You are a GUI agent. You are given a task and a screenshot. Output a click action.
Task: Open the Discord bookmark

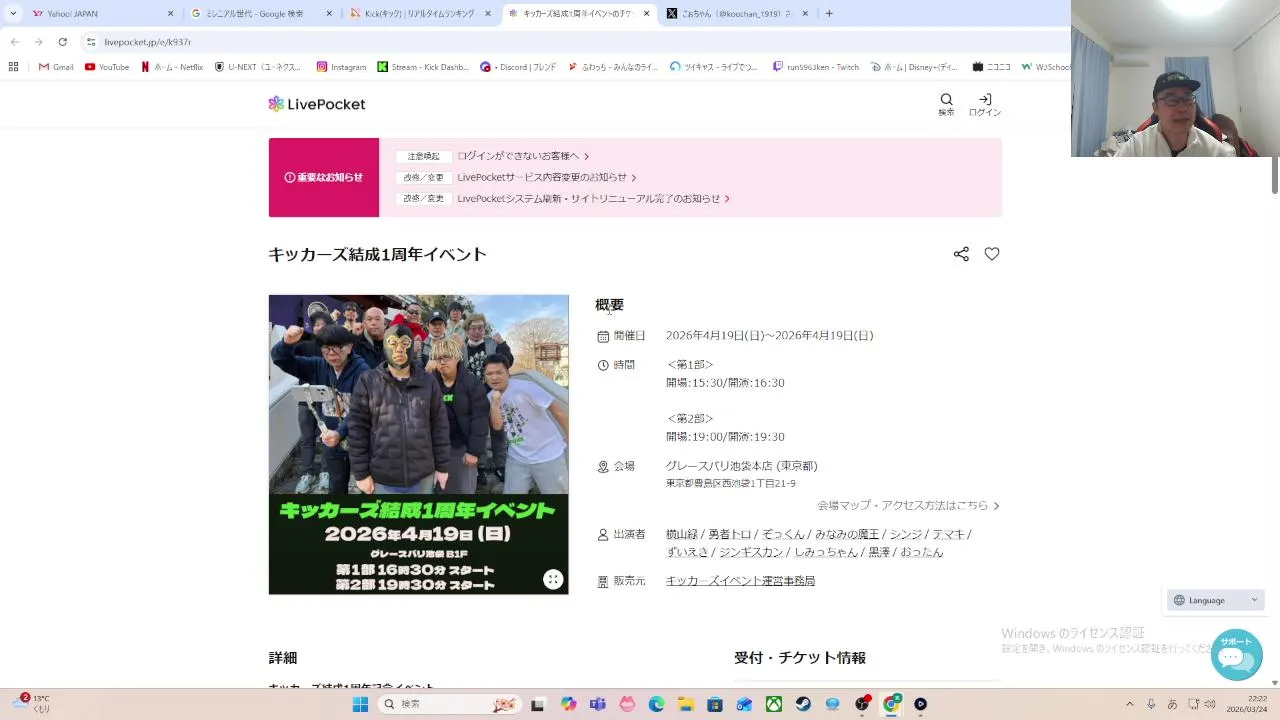518,67
